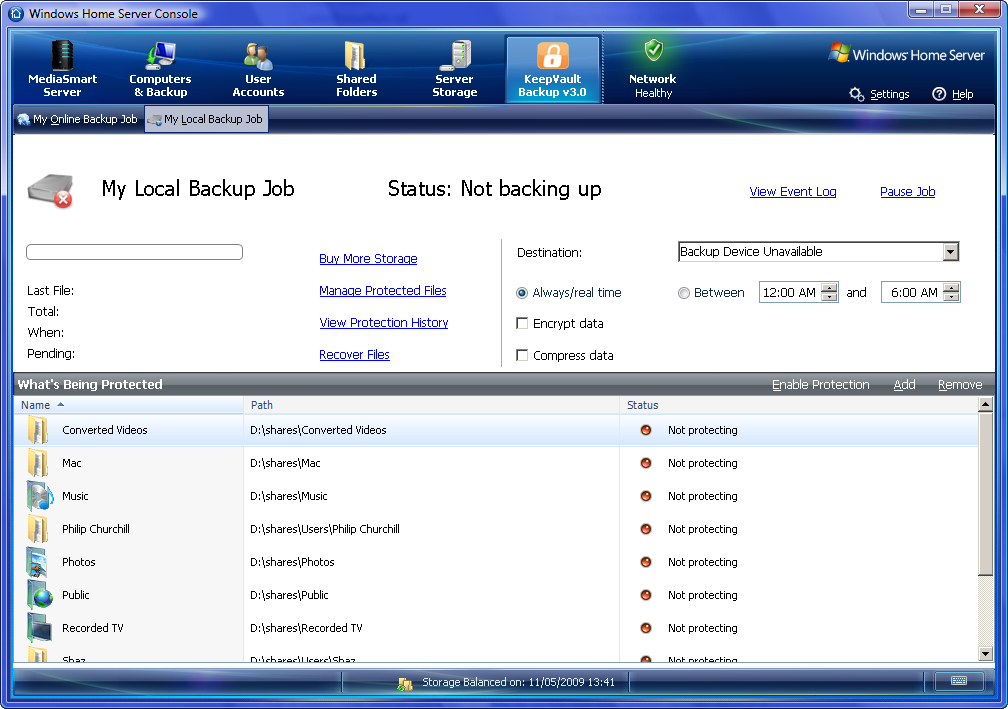Click Add in the protection list header

(x=904, y=384)
